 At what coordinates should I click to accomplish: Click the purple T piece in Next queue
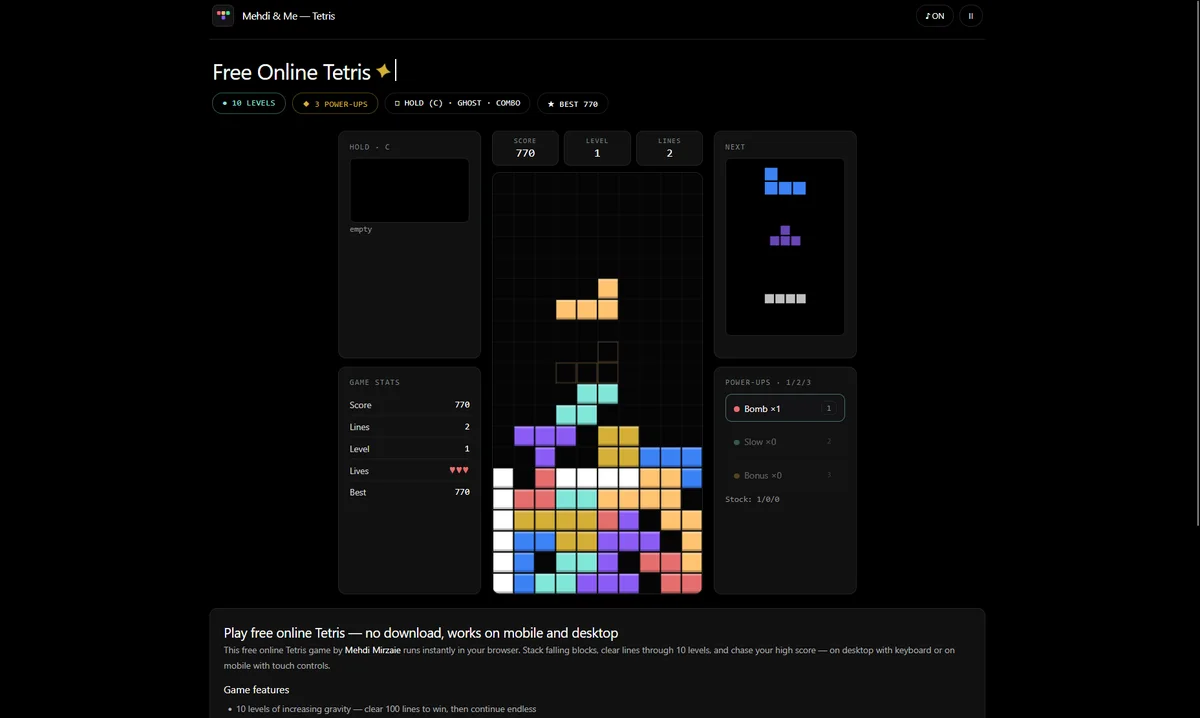tap(785, 236)
